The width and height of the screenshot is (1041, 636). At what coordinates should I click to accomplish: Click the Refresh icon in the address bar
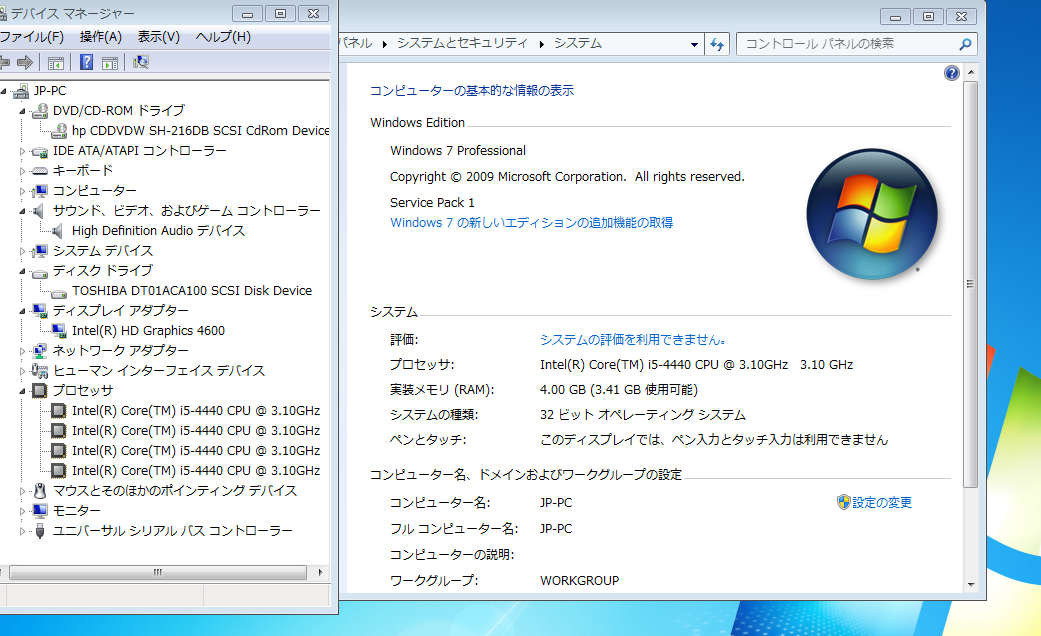(x=717, y=44)
